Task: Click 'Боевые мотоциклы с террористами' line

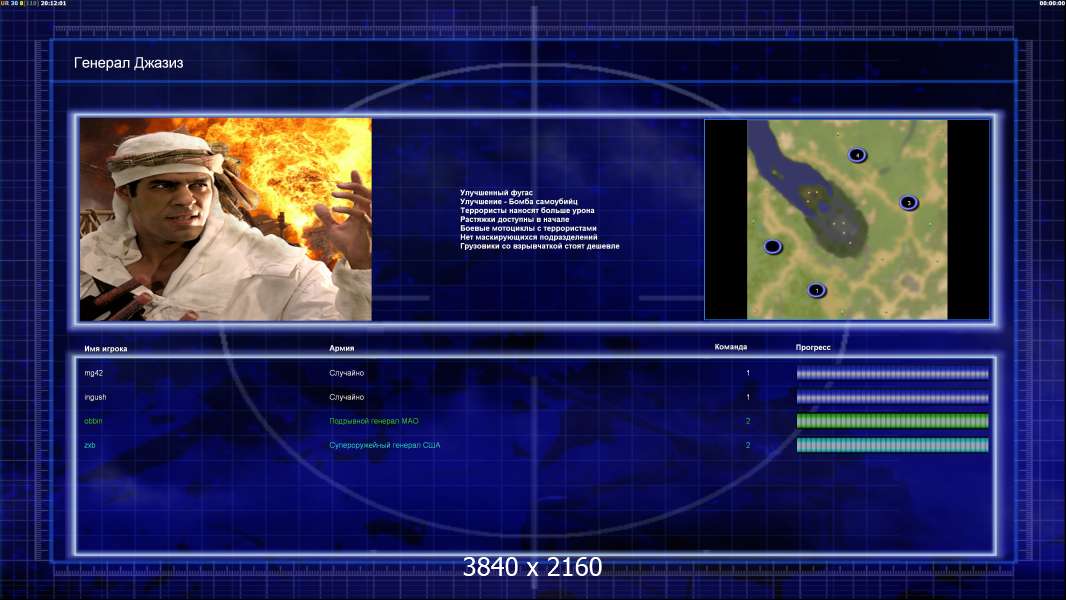Action: click(528, 228)
